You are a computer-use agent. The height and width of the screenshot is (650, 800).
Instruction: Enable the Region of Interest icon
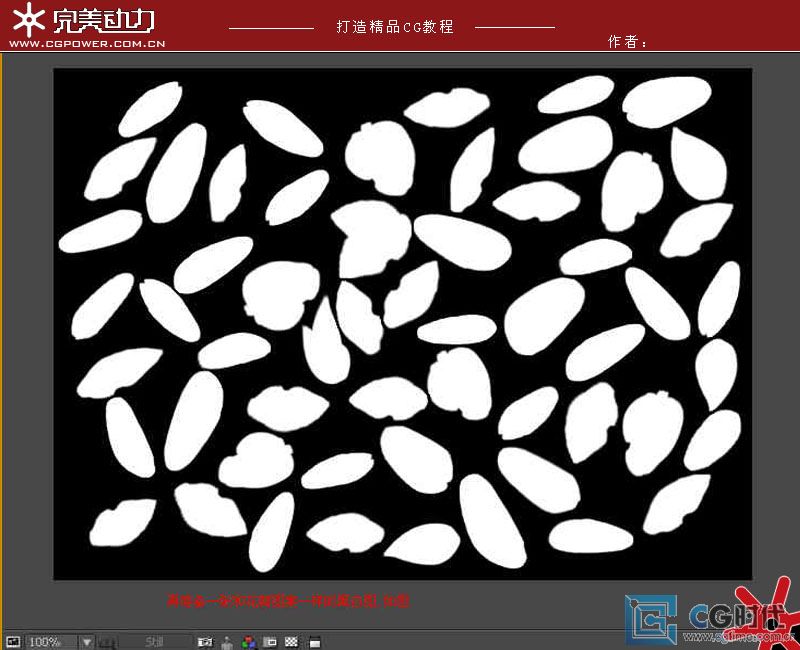tap(270, 642)
